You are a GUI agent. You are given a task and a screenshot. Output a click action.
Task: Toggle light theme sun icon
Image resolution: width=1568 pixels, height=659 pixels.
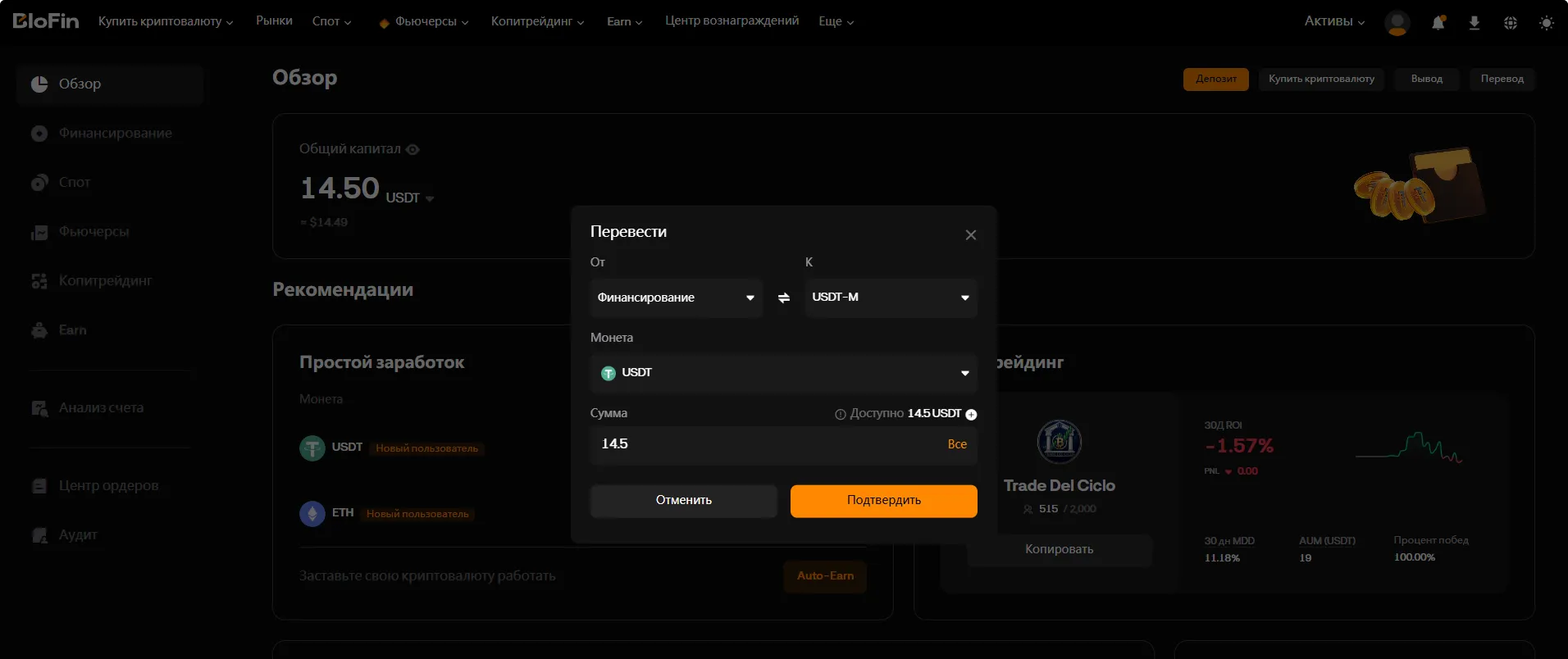[x=1547, y=23]
